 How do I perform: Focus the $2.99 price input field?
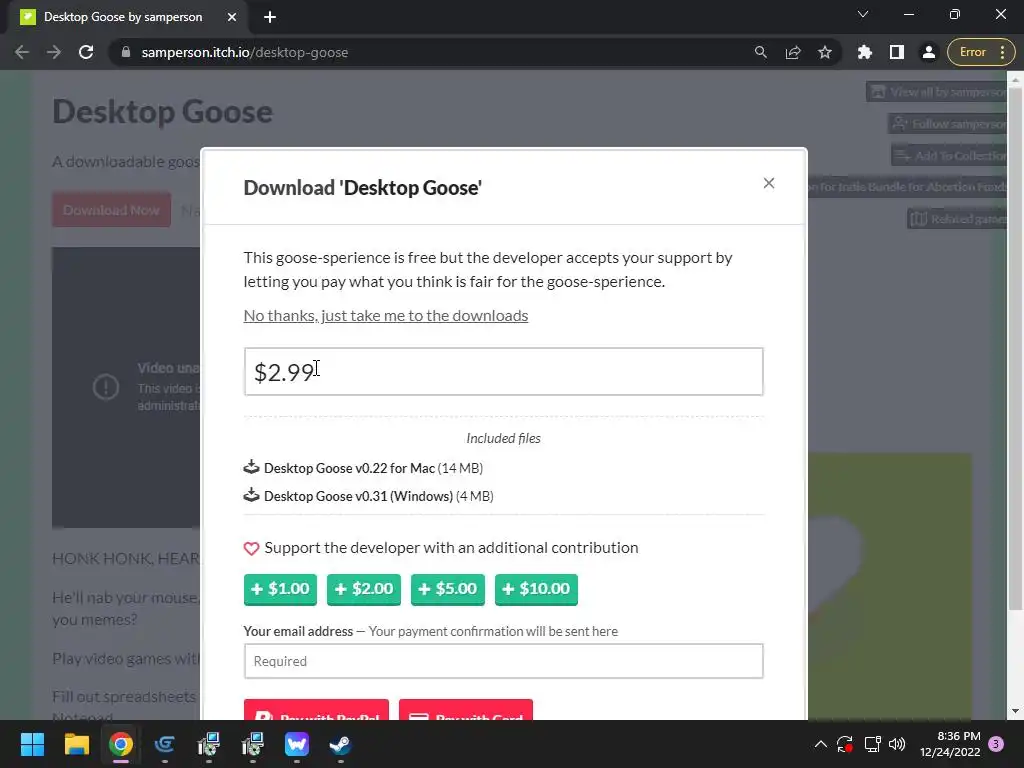tap(504, 372)
